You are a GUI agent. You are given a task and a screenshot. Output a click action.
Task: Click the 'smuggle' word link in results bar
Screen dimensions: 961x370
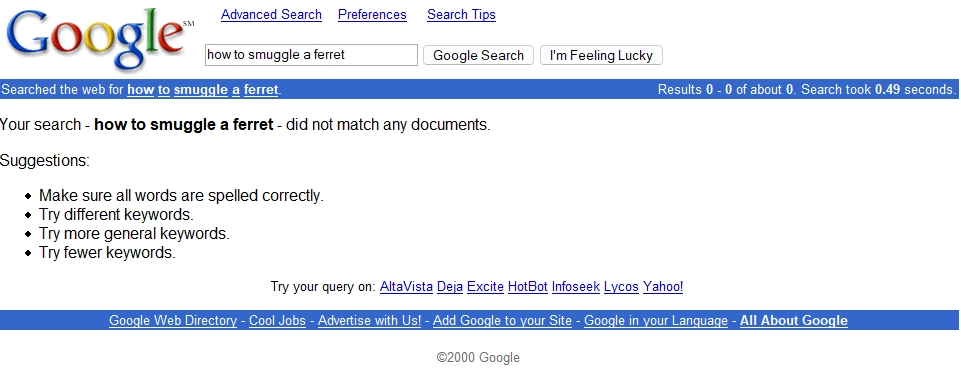(x=200, y=90)
